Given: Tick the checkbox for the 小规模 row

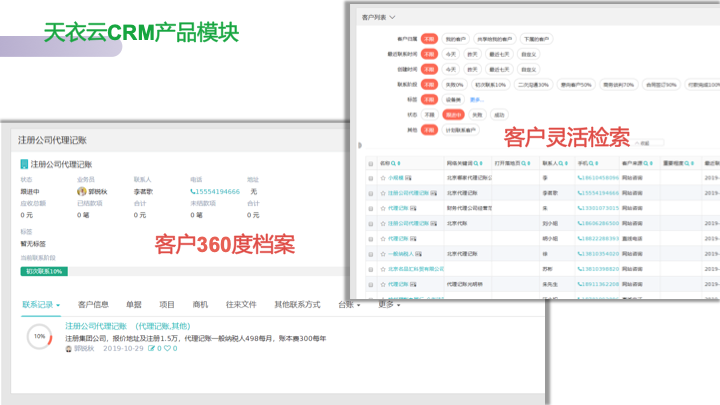Looking at the screenshot, I should pos(371,178).
